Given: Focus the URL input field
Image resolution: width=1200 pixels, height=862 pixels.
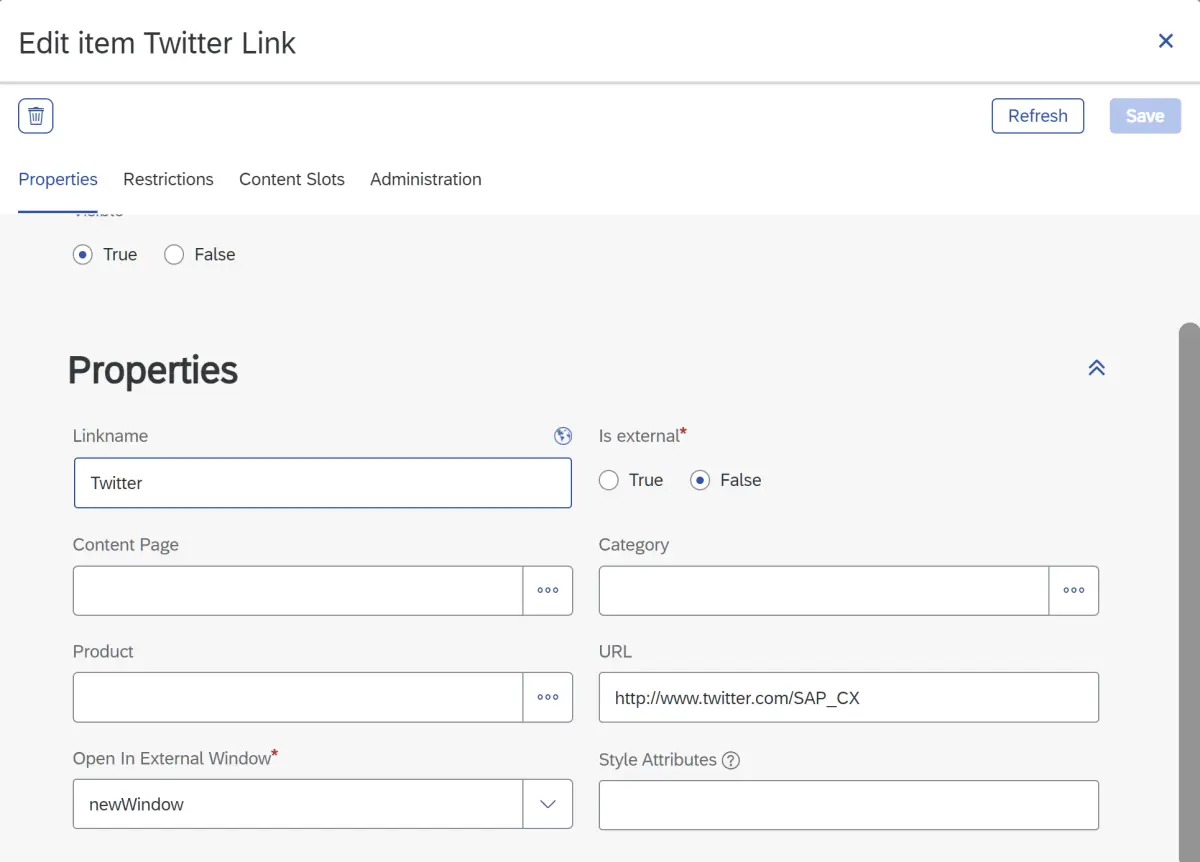Looking at the screenshot, I should pyautogui.click(x=848, y=697).
